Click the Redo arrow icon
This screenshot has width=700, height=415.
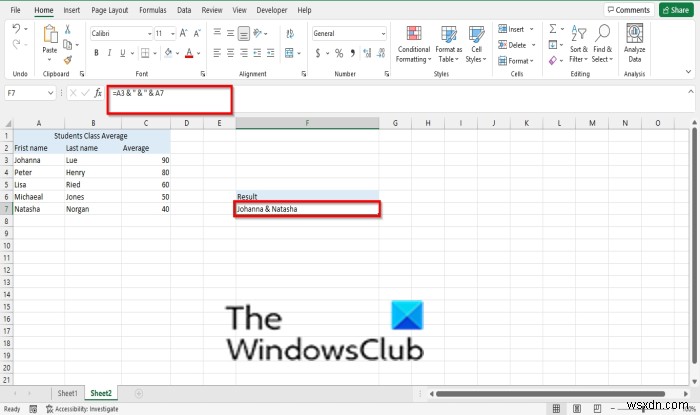click(x=17, y=44)
